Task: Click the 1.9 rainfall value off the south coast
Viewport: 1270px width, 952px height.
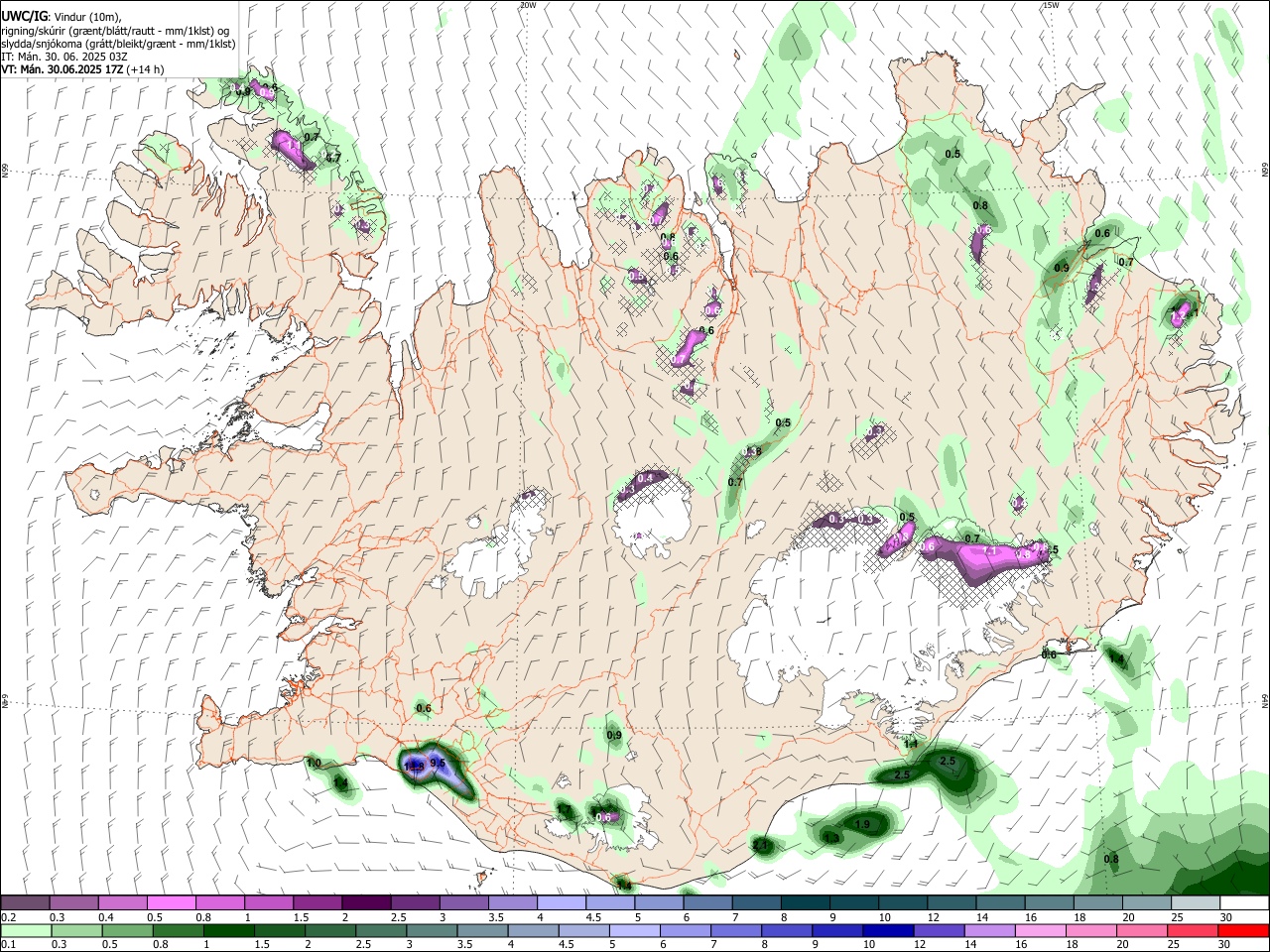Action: (x=862, y=824)
